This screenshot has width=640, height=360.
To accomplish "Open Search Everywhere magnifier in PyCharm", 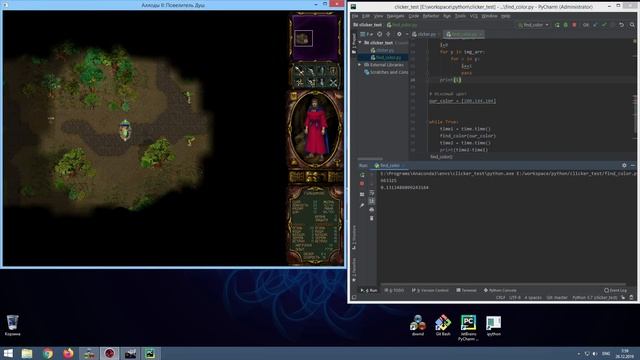I will coord(632,25).
